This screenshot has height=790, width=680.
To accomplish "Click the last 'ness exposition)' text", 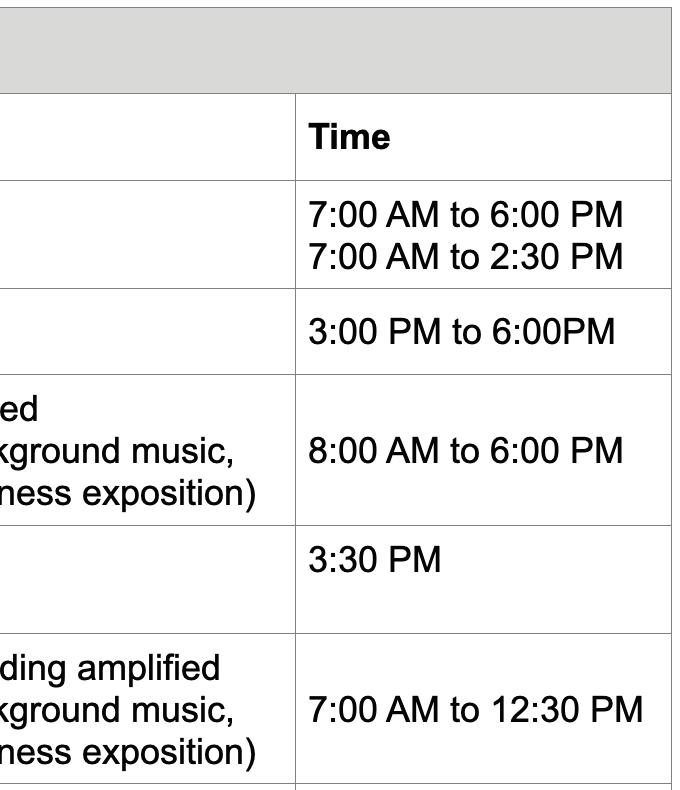I will point(128,752).
